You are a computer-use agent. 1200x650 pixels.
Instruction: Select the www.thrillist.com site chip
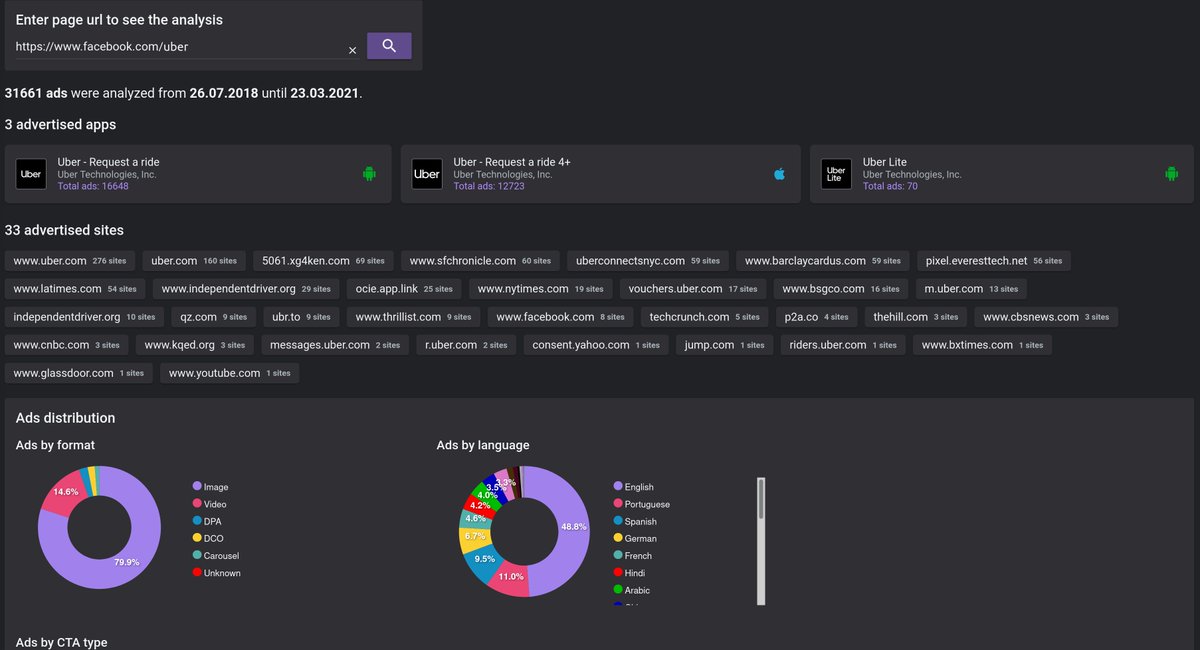pos(413,317)
